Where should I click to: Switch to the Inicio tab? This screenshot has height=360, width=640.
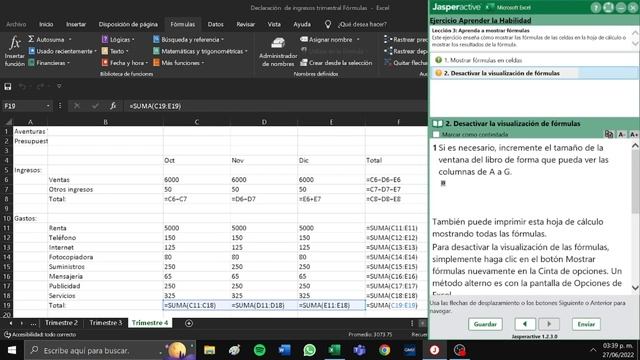point(46,24)
